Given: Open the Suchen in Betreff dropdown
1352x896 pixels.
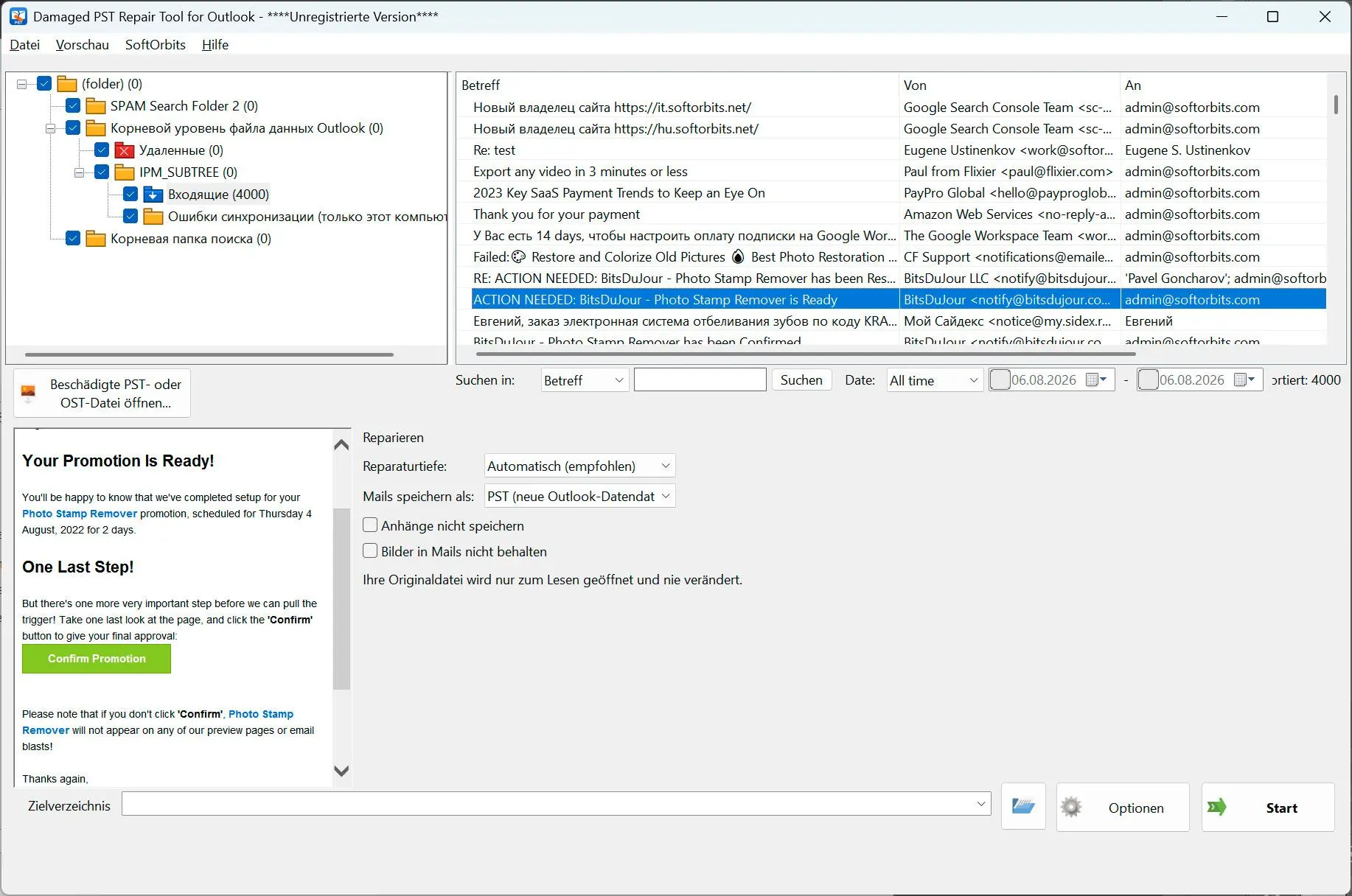Looking at the screenshot, I should (x=585, y=380).
